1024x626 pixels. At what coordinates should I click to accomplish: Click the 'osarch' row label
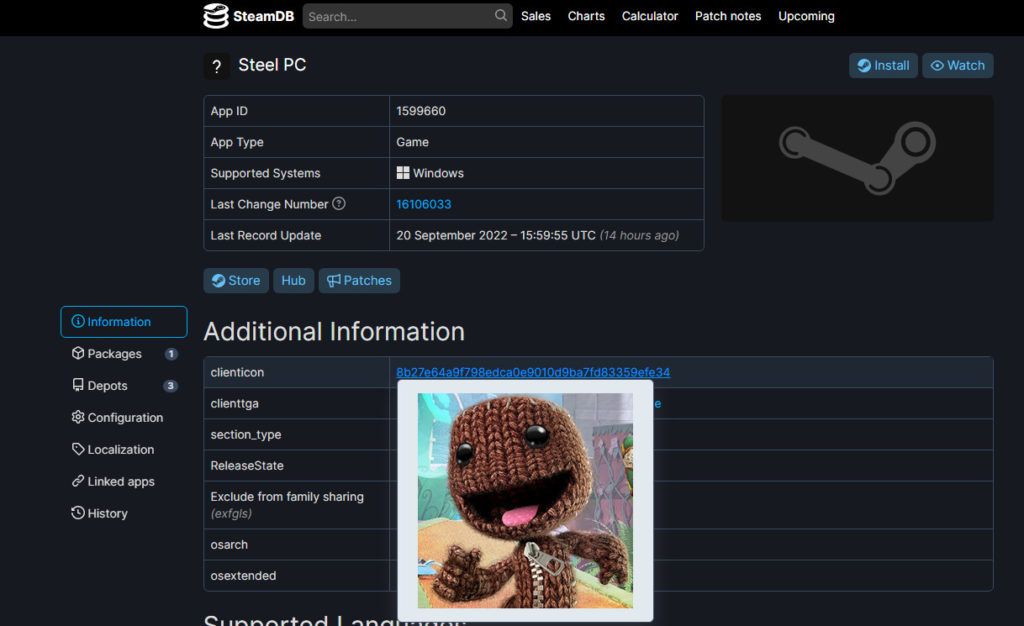(229, 544)
